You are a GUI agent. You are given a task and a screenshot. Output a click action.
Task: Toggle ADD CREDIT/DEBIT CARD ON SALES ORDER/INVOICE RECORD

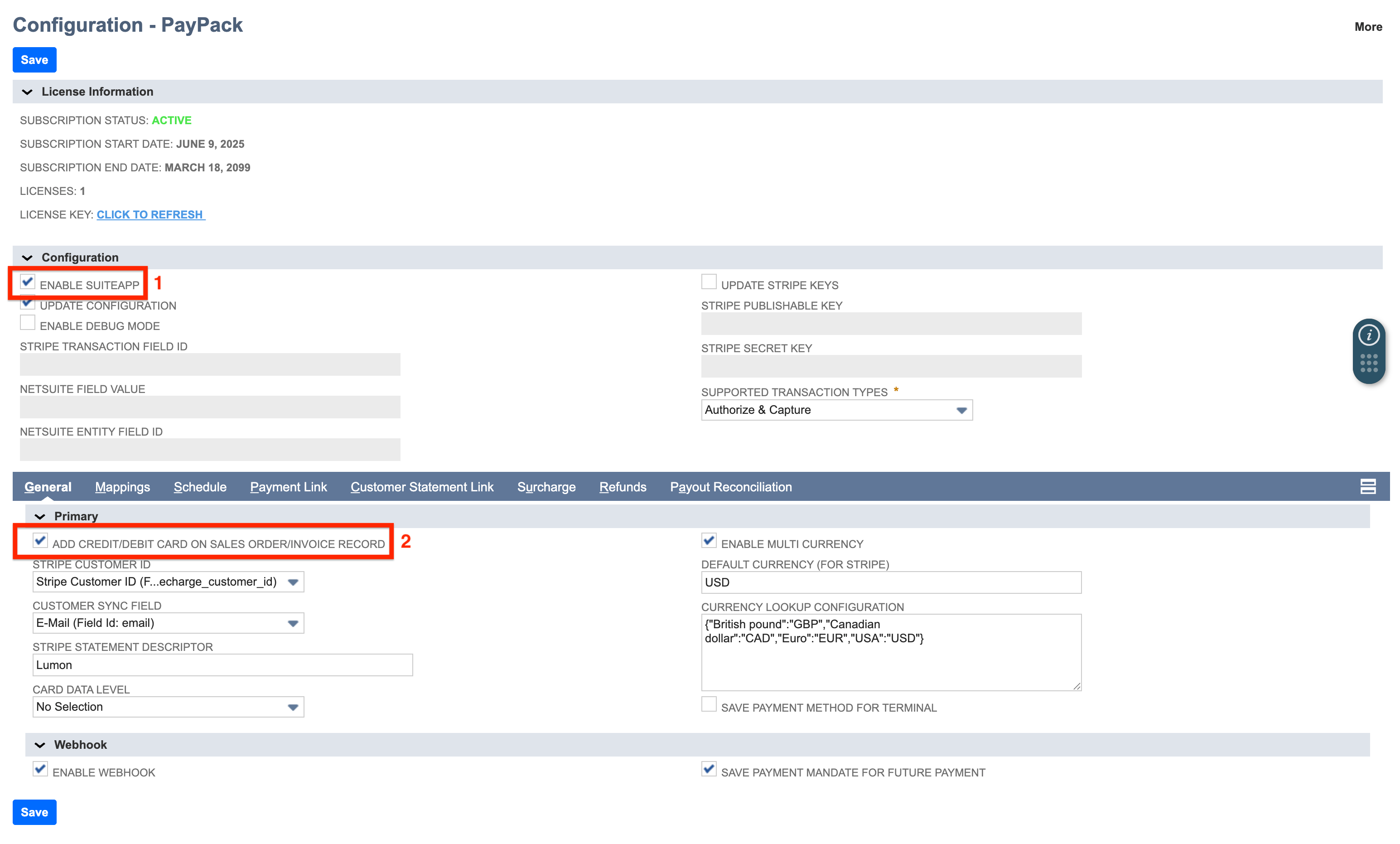tap(40, 541)
